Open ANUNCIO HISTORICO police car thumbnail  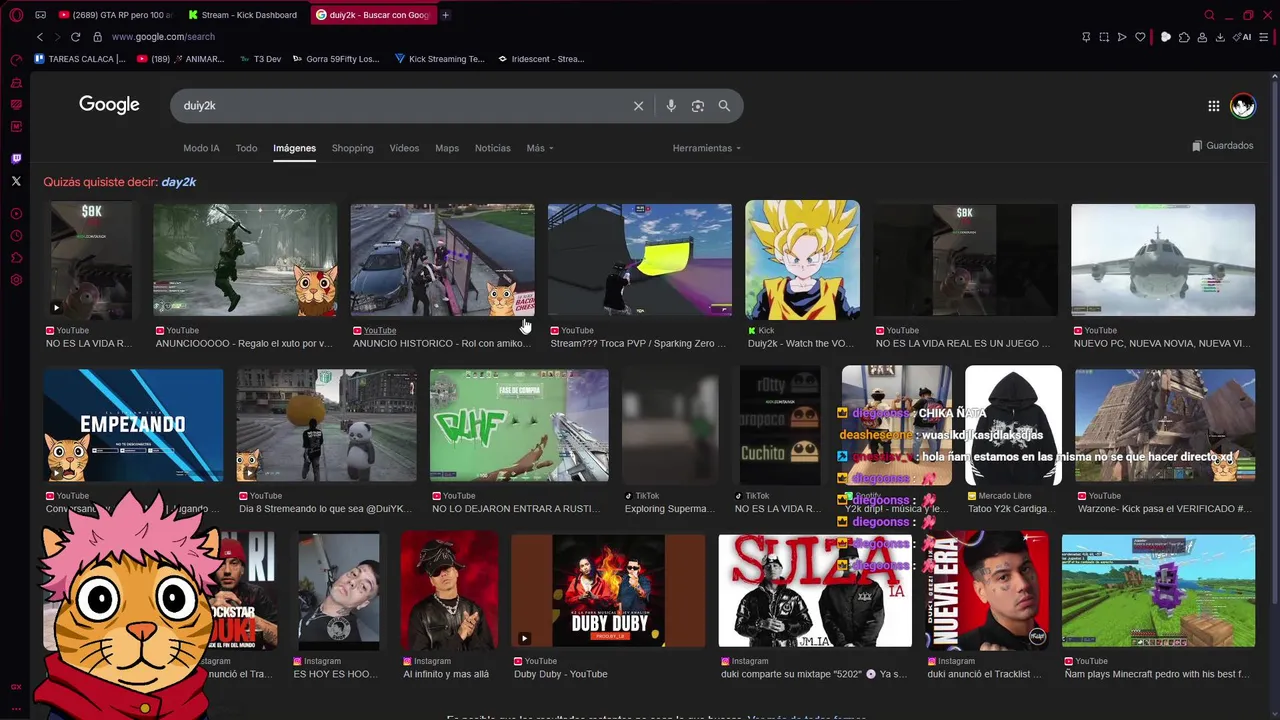442,260
